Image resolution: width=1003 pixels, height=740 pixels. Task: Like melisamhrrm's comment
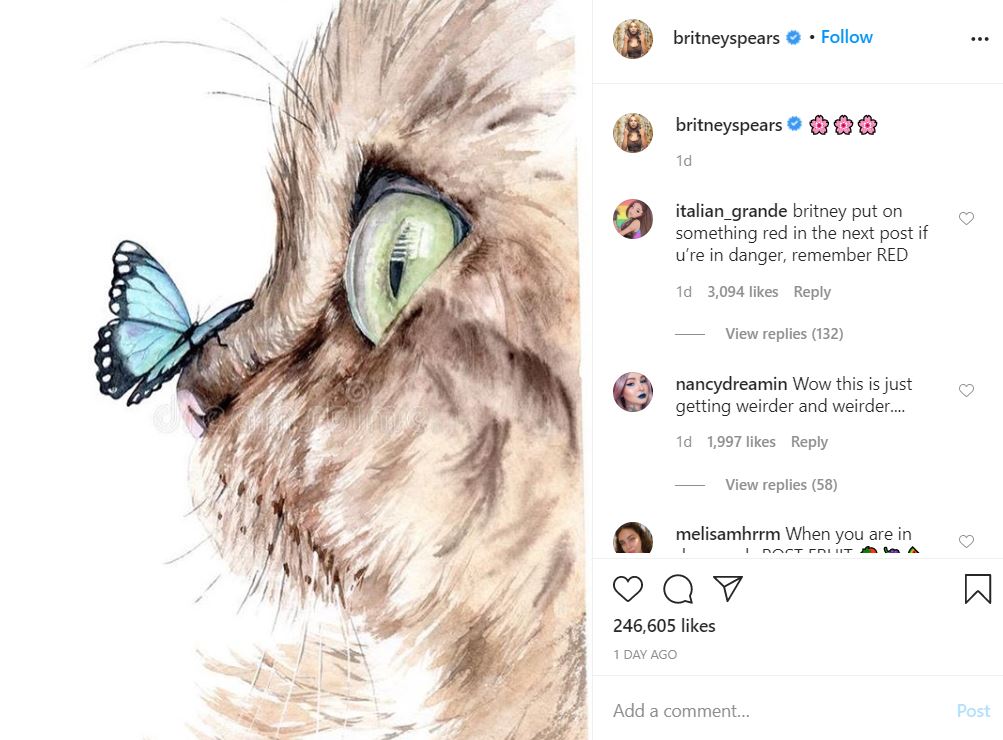pyautogui.click(x=966, y=541)
